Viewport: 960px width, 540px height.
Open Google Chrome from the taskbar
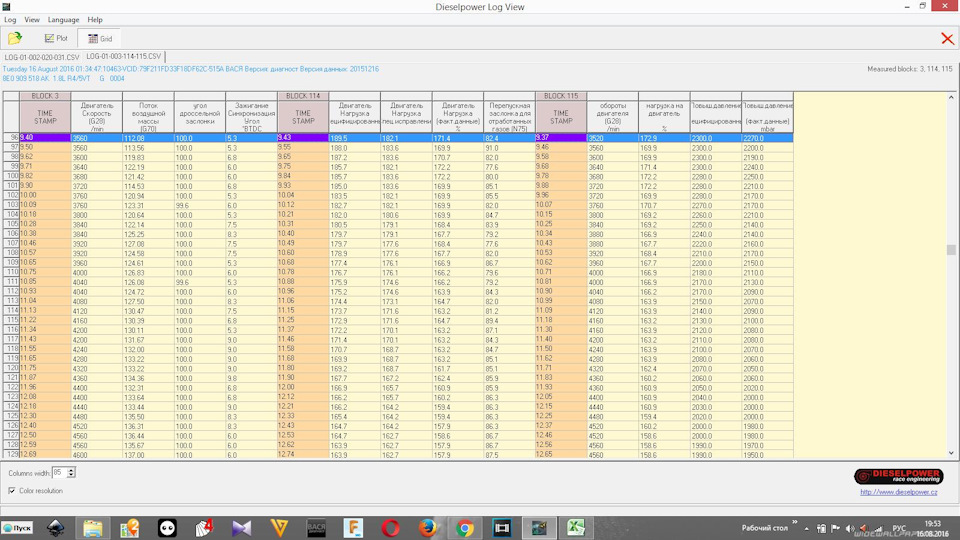[465, 527]
